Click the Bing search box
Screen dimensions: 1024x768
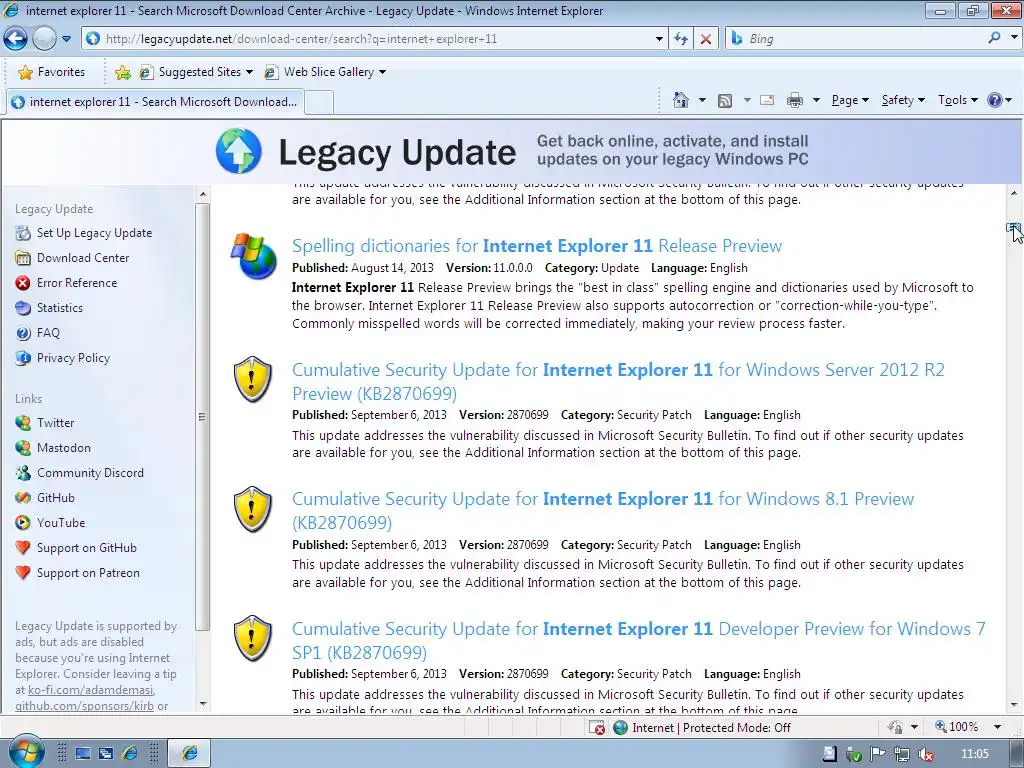tap(863, 39)
